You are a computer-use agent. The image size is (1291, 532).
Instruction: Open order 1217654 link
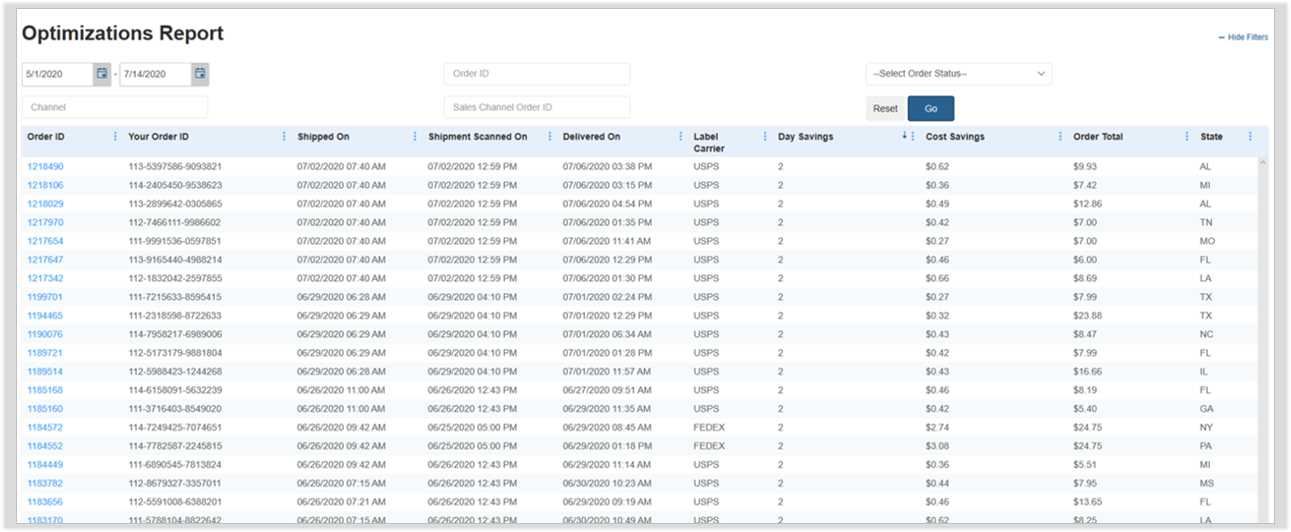click(x=45, y=241)
